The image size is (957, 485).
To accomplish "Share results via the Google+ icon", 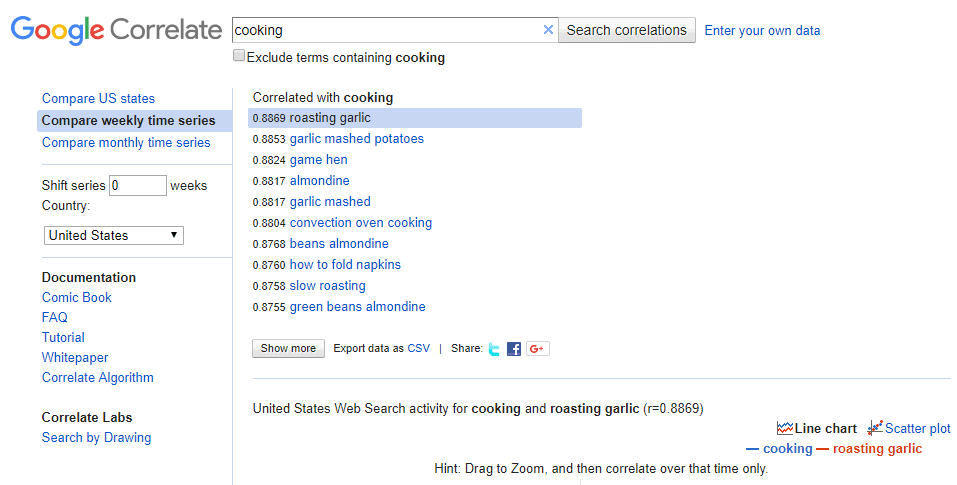I will click(x=538, y=349).
